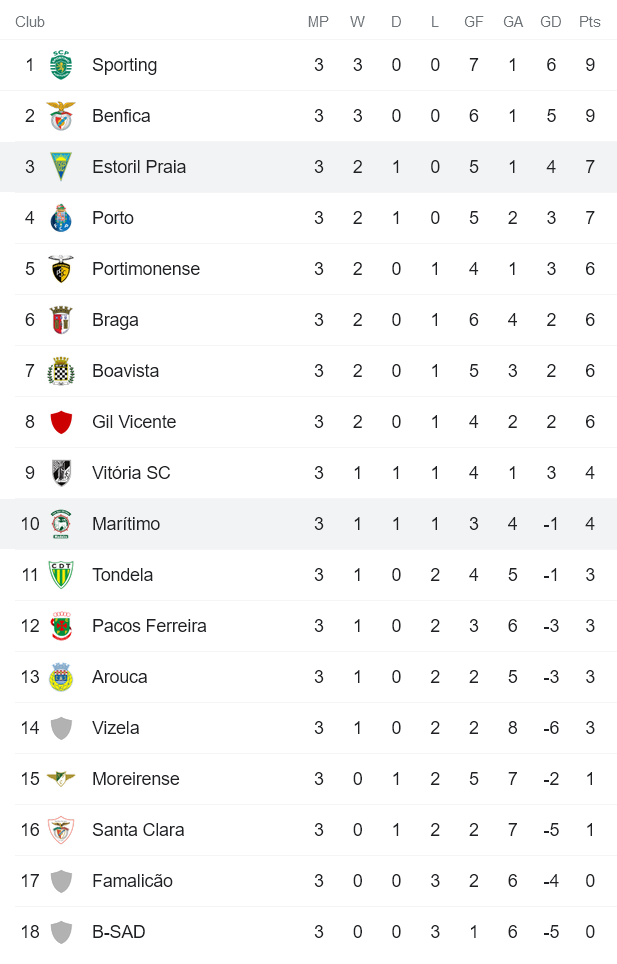This screenshot has height=964, width=617.
Task: Click the Gil Vicente red shield icon
Action: [x=62, y=422]
